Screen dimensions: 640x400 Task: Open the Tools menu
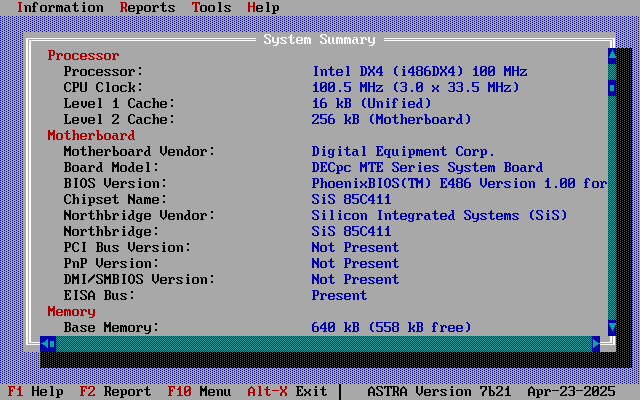pyautogui.click(x=211, y=7)
